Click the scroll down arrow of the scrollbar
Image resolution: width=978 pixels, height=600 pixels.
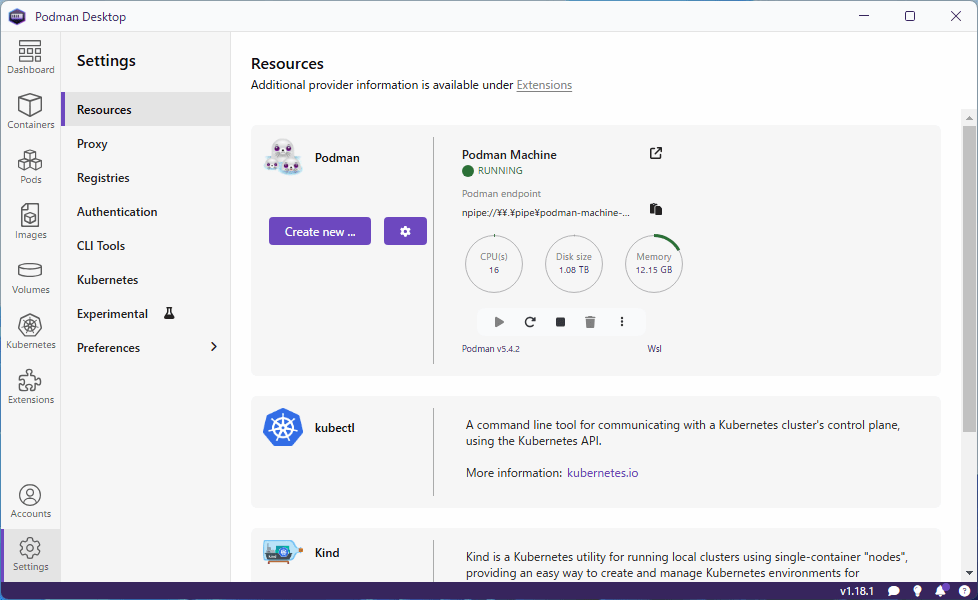click(x=969, y=573)
